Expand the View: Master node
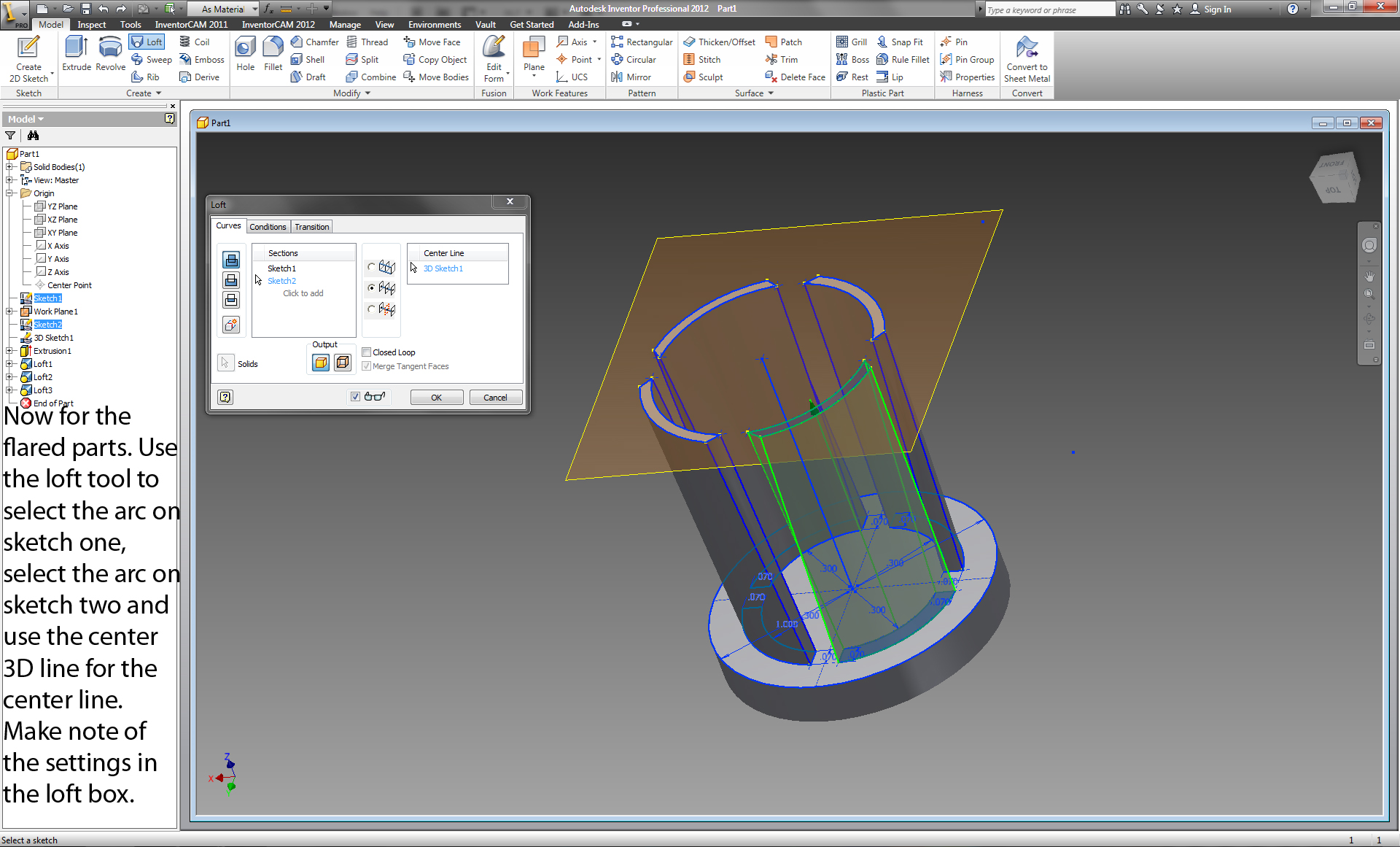Screen dimensions: 1400x847 [9, 180]
